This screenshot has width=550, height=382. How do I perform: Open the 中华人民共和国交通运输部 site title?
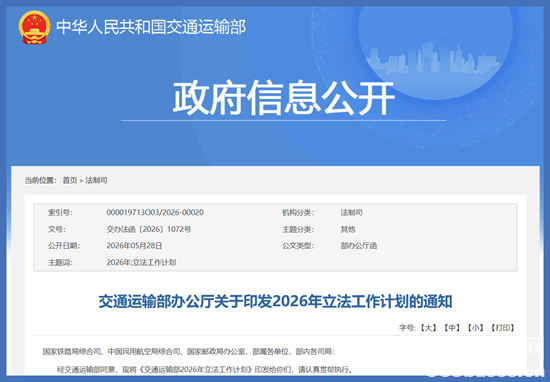click(x=151, y=27)
